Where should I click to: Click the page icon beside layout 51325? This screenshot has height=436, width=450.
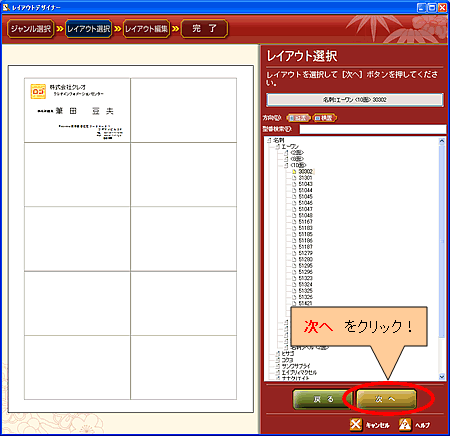tap(294, 291)
